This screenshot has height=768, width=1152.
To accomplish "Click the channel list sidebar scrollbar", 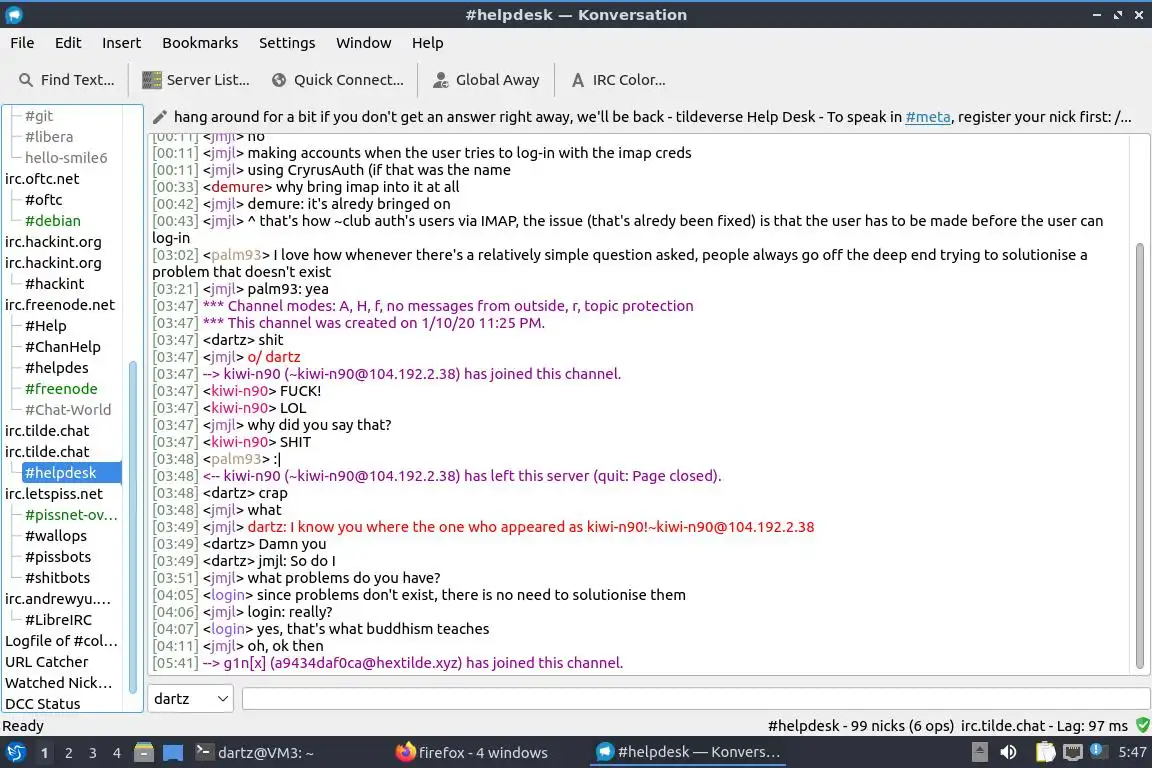I will (133, 526).
